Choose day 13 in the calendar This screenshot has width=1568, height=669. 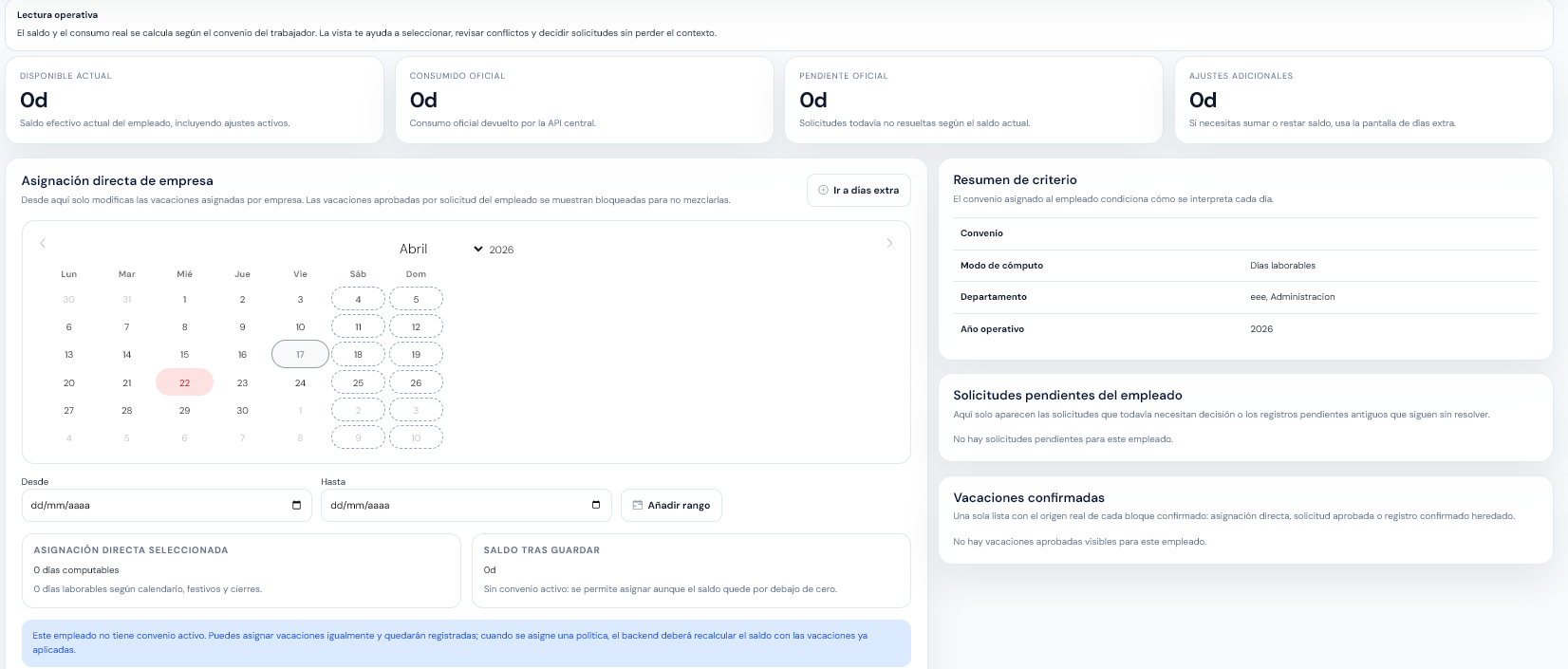point(68,355)
